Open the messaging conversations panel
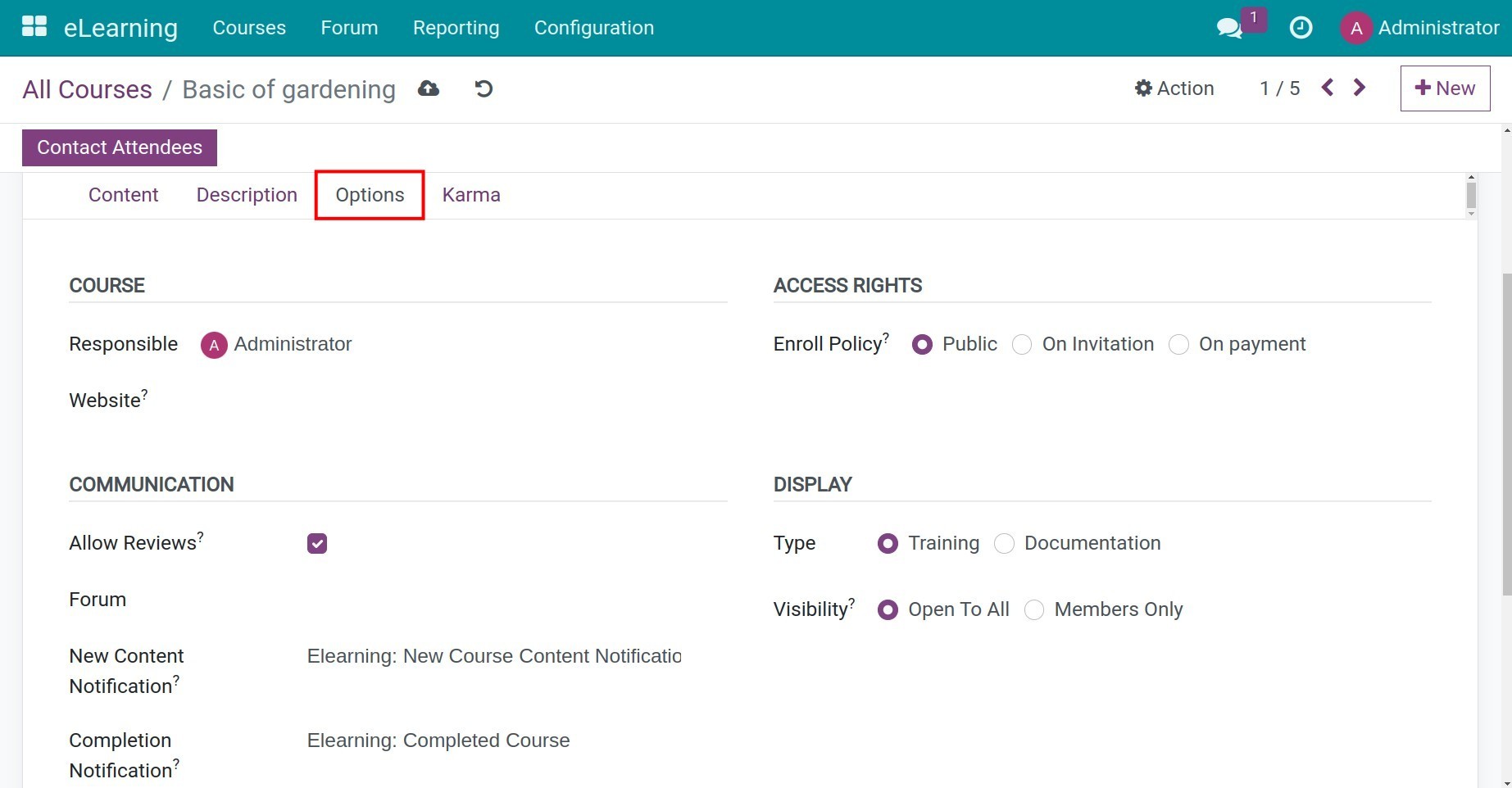Viewport: 1512px width, 788px height. (x=1228, y=27)
